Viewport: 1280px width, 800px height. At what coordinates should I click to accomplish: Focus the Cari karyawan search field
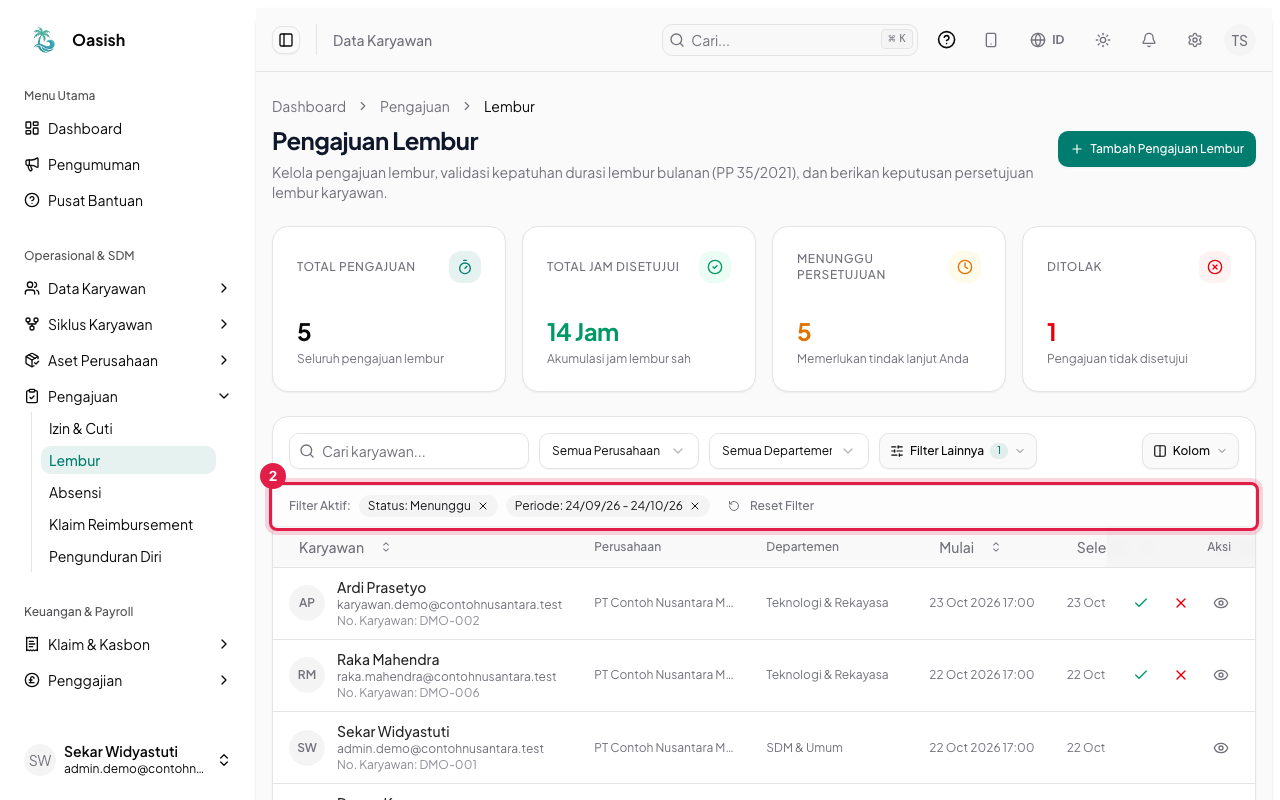pyautogui.click(x=409, y=451)
